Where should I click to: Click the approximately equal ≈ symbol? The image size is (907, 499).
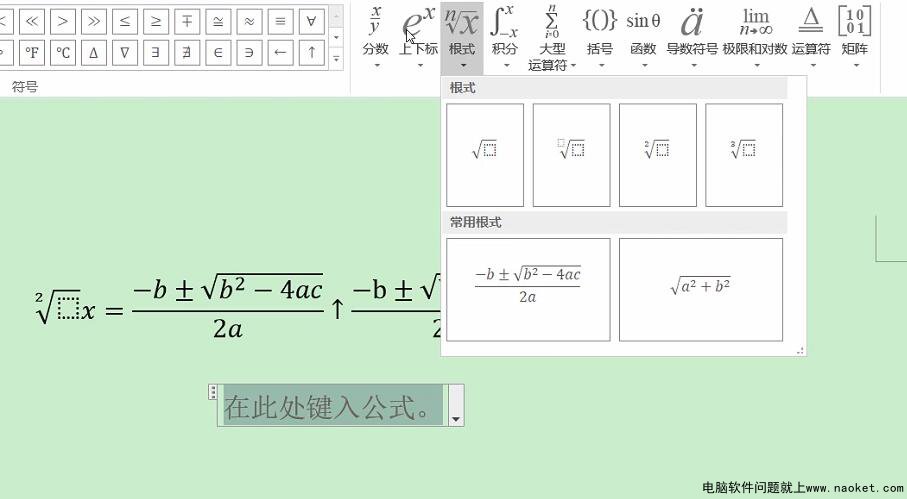click(x=249, y=21)
